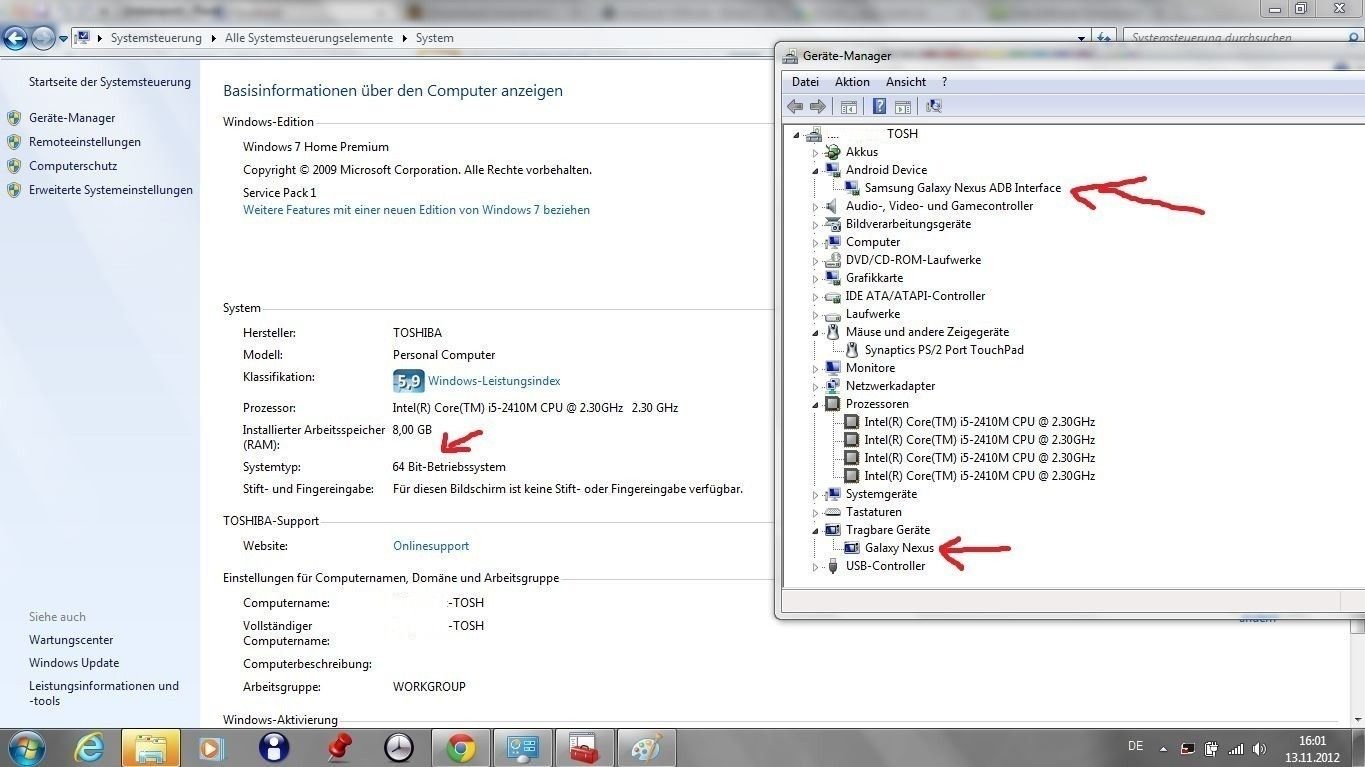
Task: Click the Back arrow in Geräte-Manager toolbar
Action: [795, 106]
